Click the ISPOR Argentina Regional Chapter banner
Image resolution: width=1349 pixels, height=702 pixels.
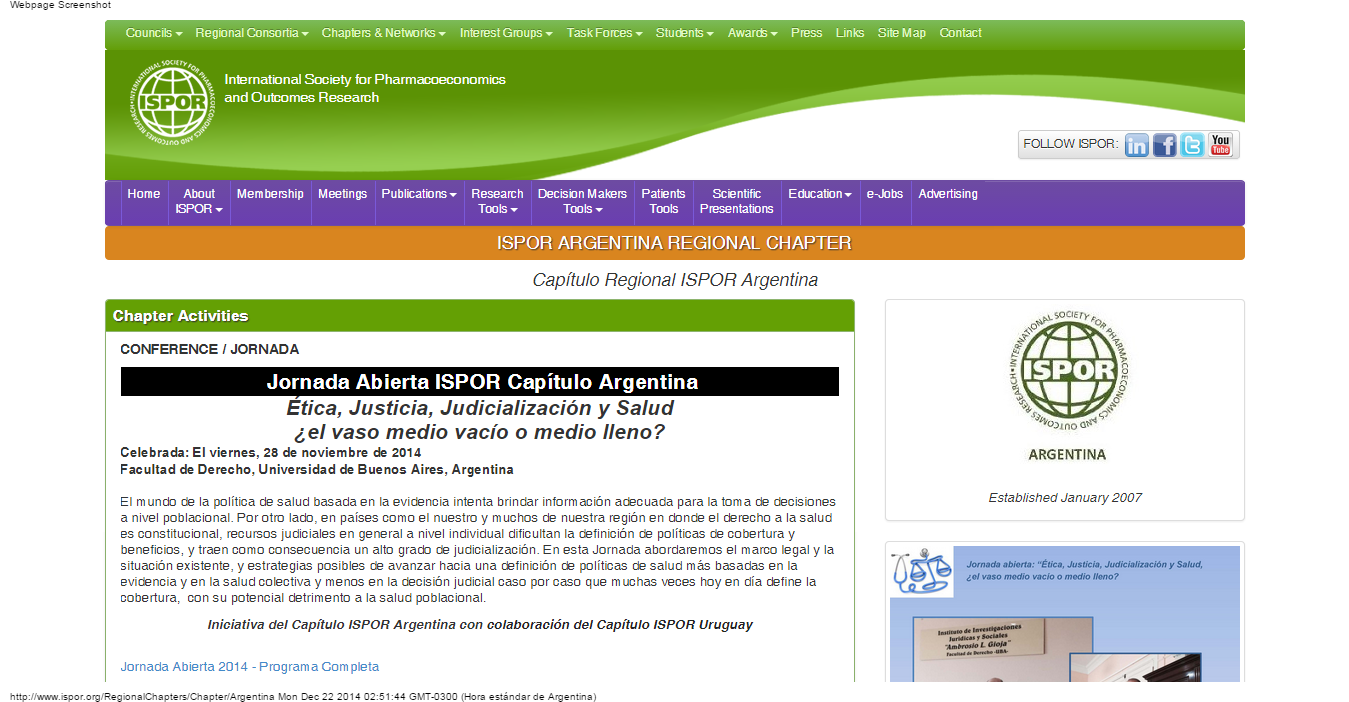(675, 243)
